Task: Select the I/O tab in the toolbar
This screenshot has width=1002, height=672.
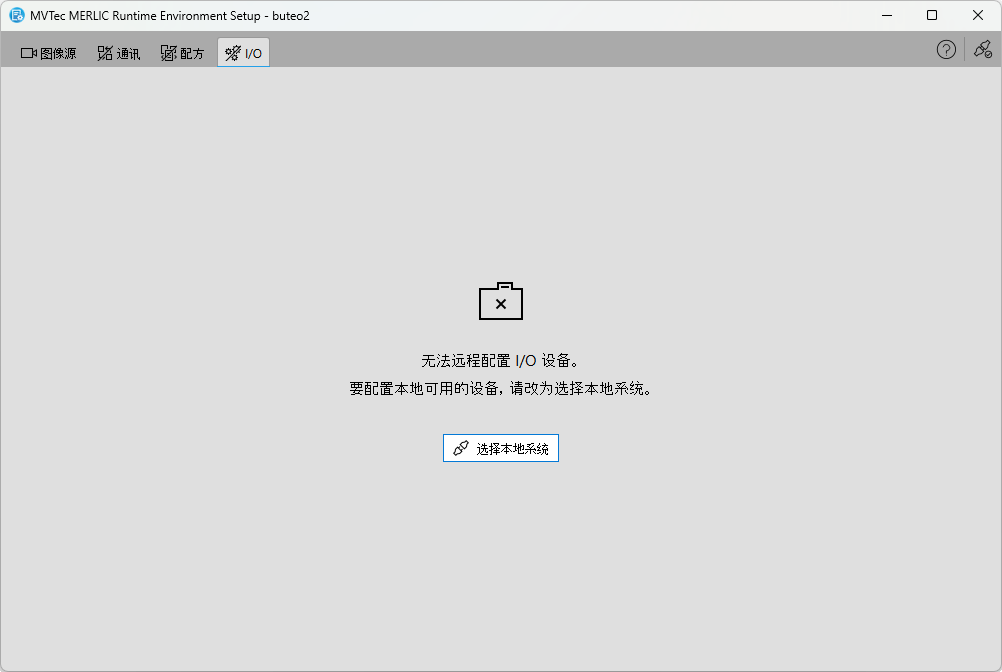Action: click(x=243, y=52)
